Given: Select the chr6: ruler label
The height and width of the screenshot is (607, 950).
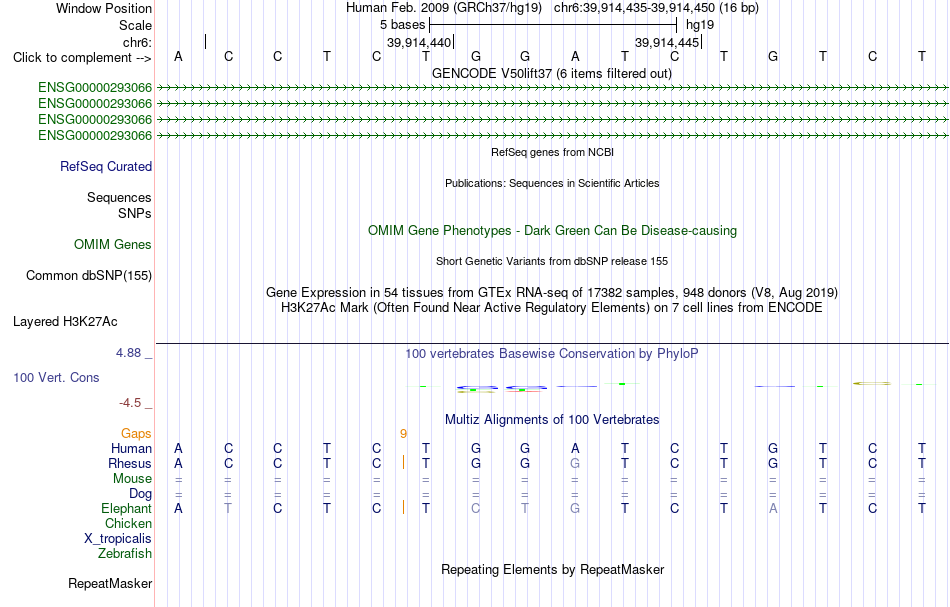Looking at the screenshot, I should [137, 42].
